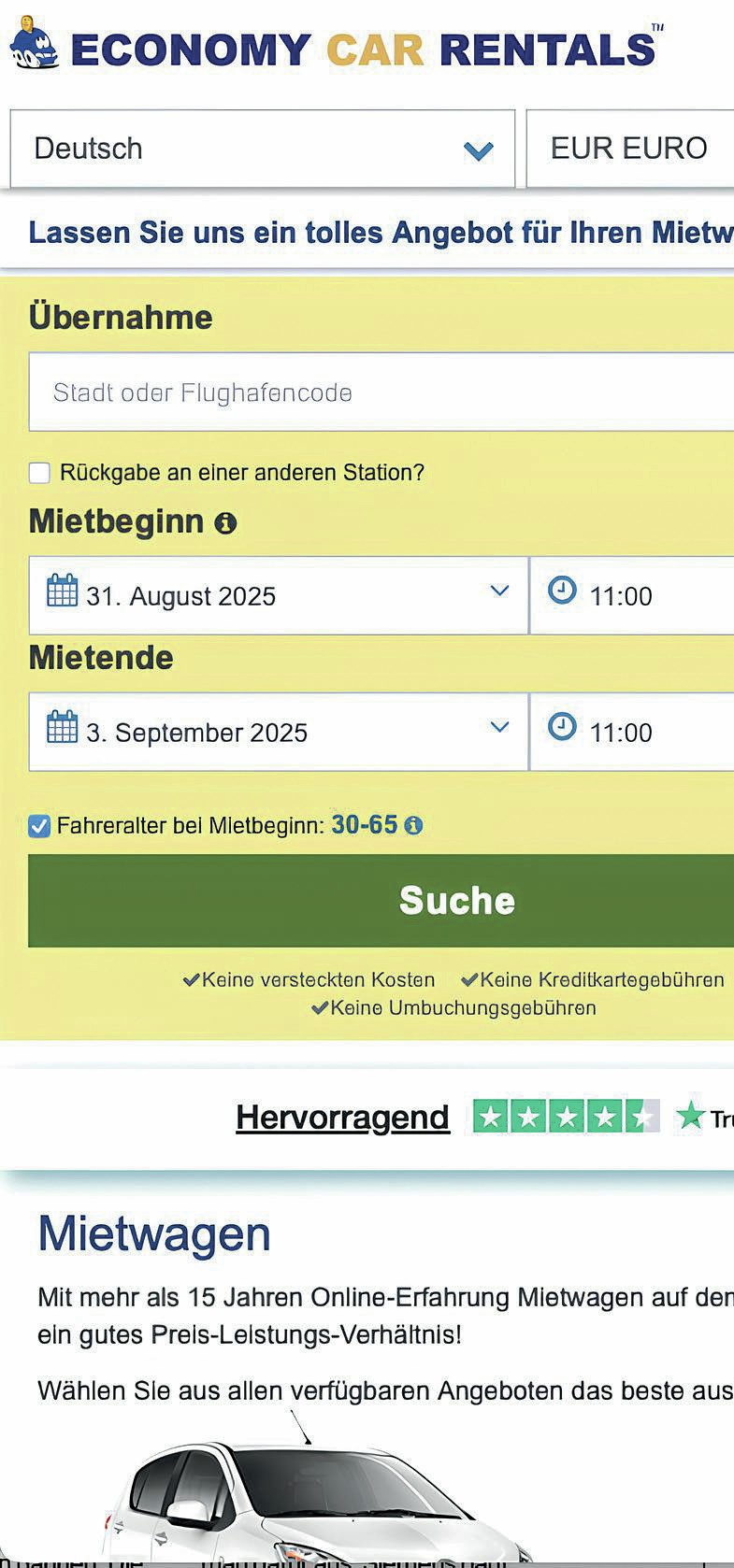Click the clock icon in Mietbeginn time field
Image resolution: width=734 pixels, height=1568 pixels.
562,590
